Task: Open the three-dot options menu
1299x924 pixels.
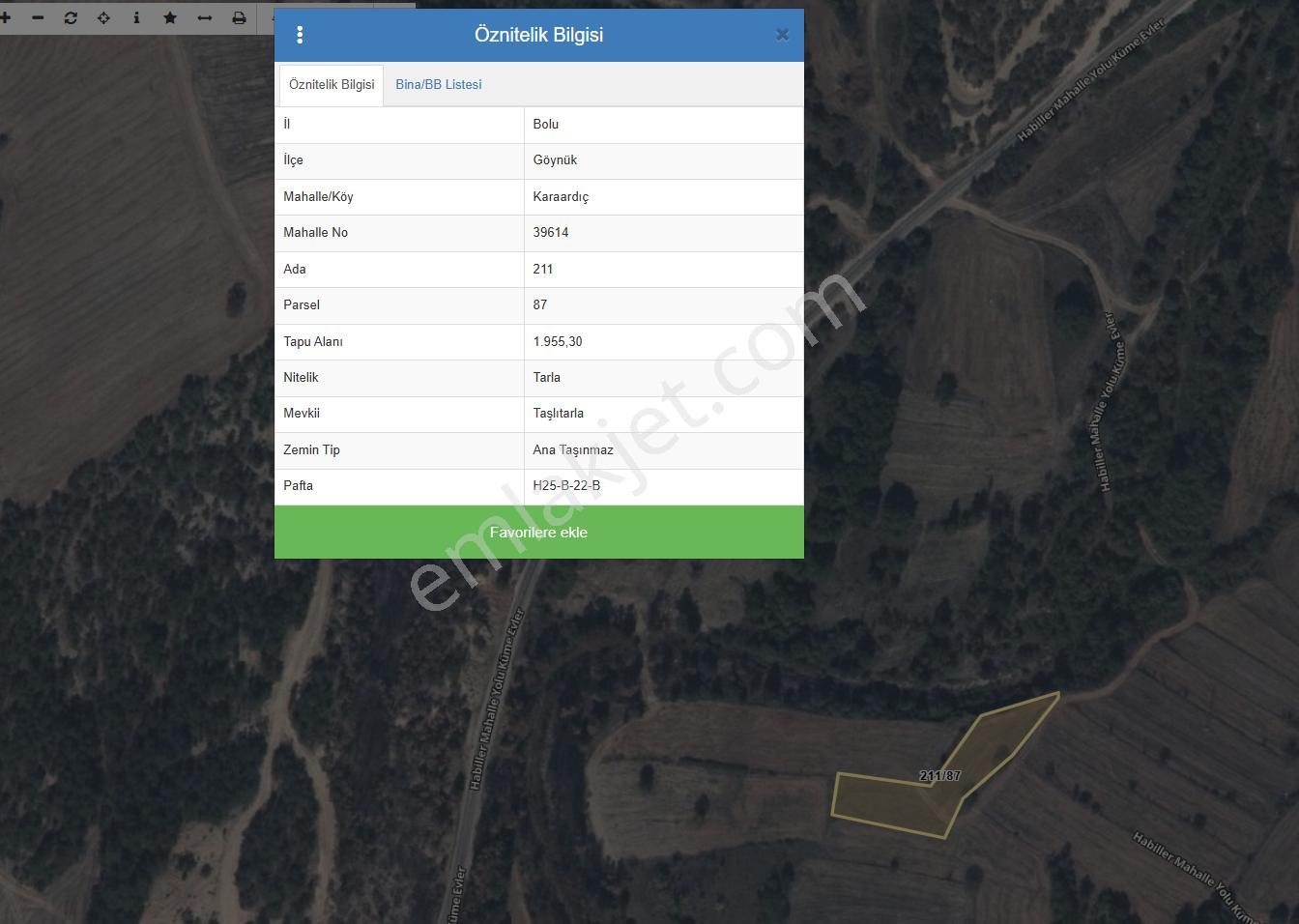Action: tap(300, 35)
